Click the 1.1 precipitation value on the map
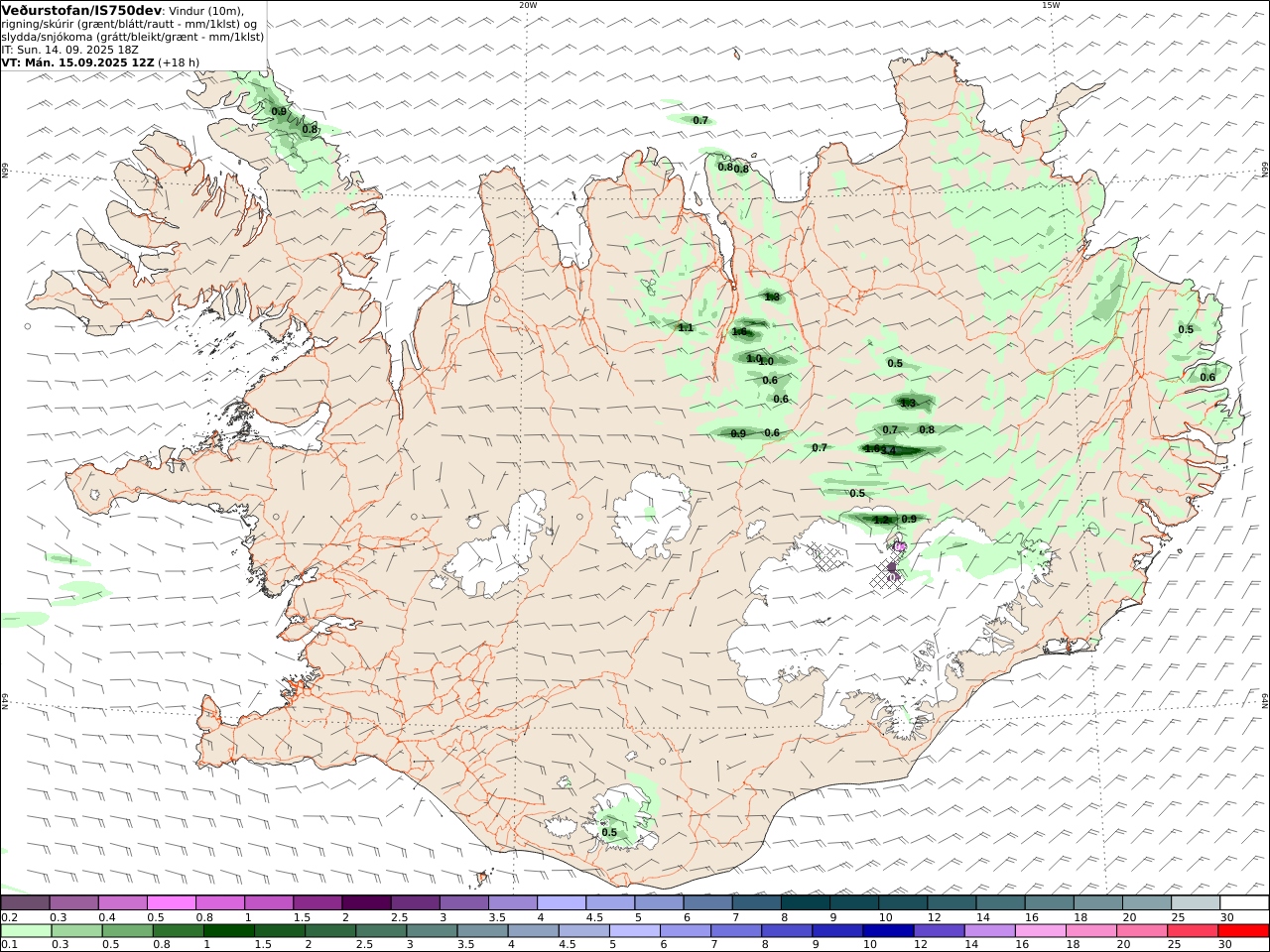The height and width of the screenshot is (952, 1270). pyautogui.click(x=686, y=328)
